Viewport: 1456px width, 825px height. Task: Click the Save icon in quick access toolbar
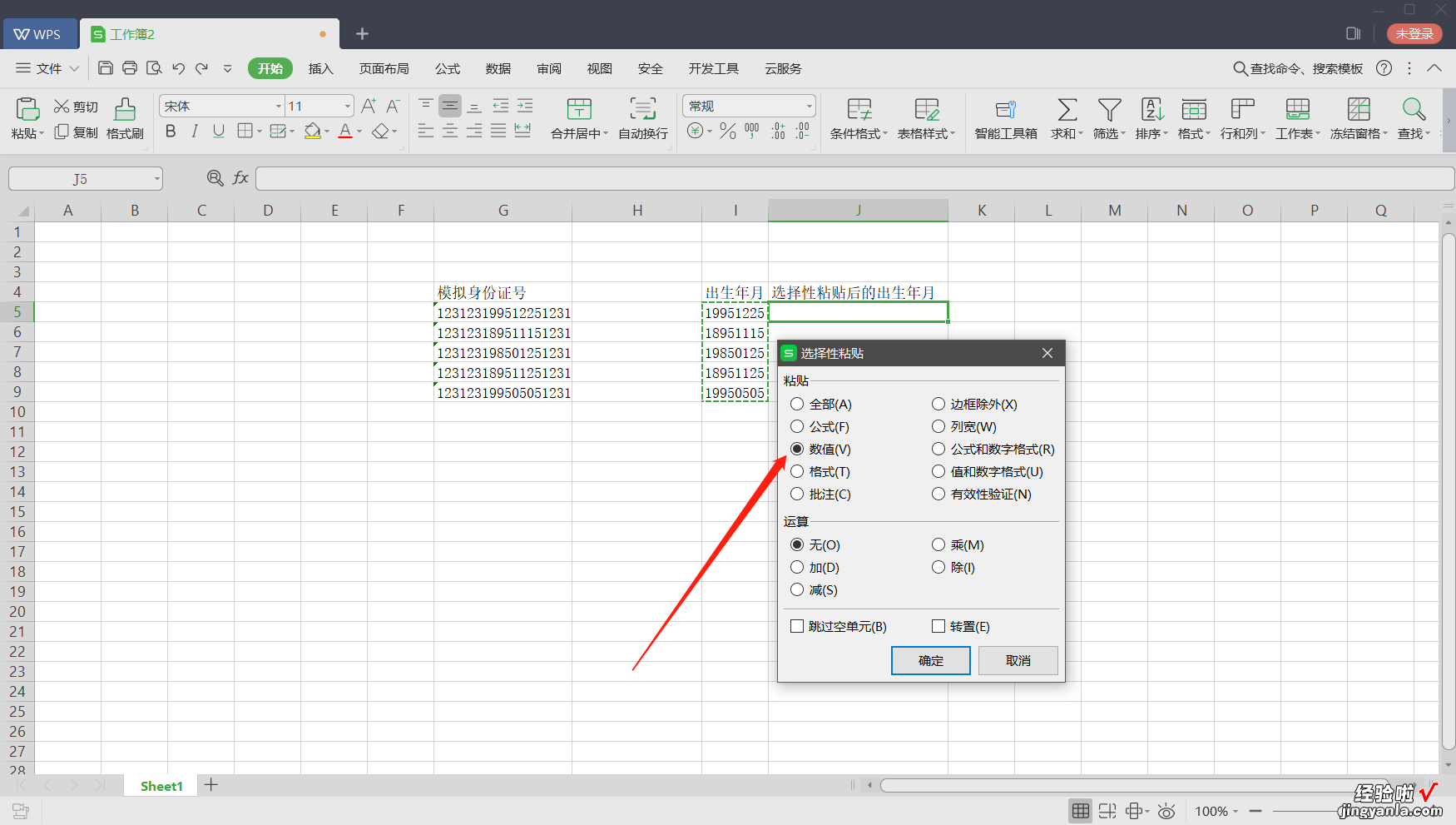point(106,68)
